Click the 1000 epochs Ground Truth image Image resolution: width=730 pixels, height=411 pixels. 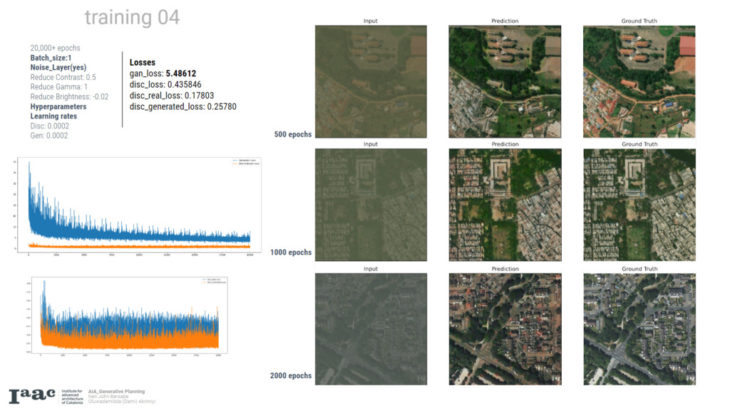click(637, 204)
